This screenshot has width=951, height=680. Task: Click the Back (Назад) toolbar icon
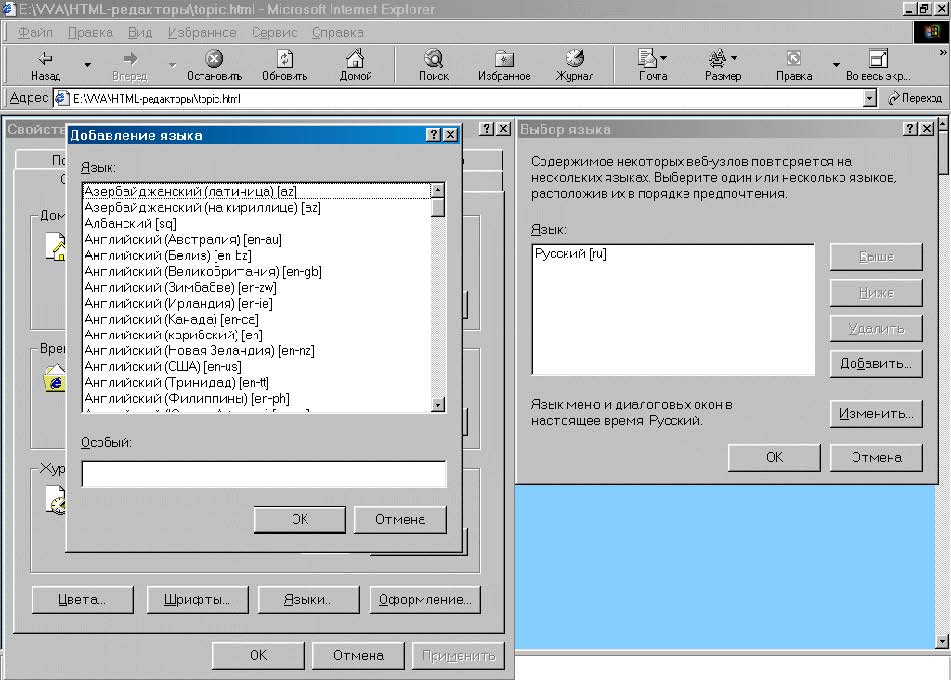pyautogui.click(x=45, y=59)
